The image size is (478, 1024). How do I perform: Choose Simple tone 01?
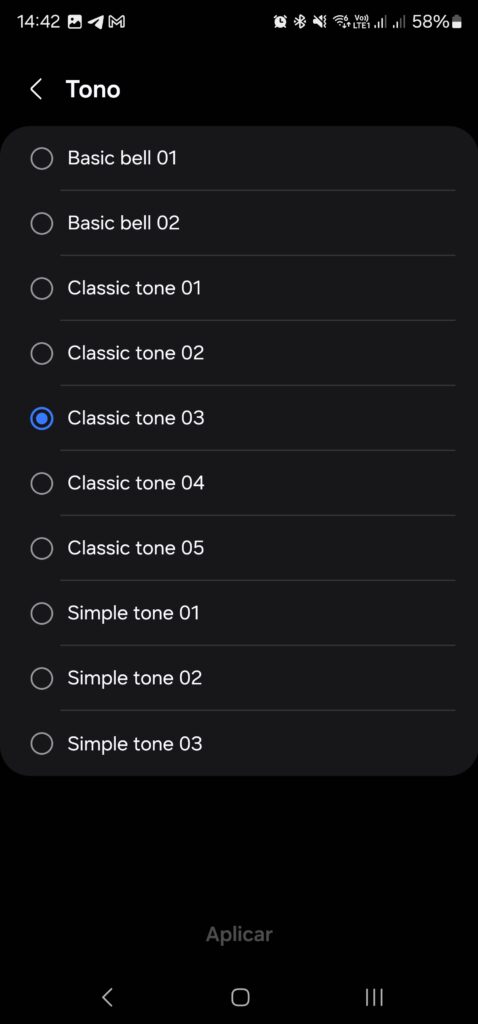[239, 613]
